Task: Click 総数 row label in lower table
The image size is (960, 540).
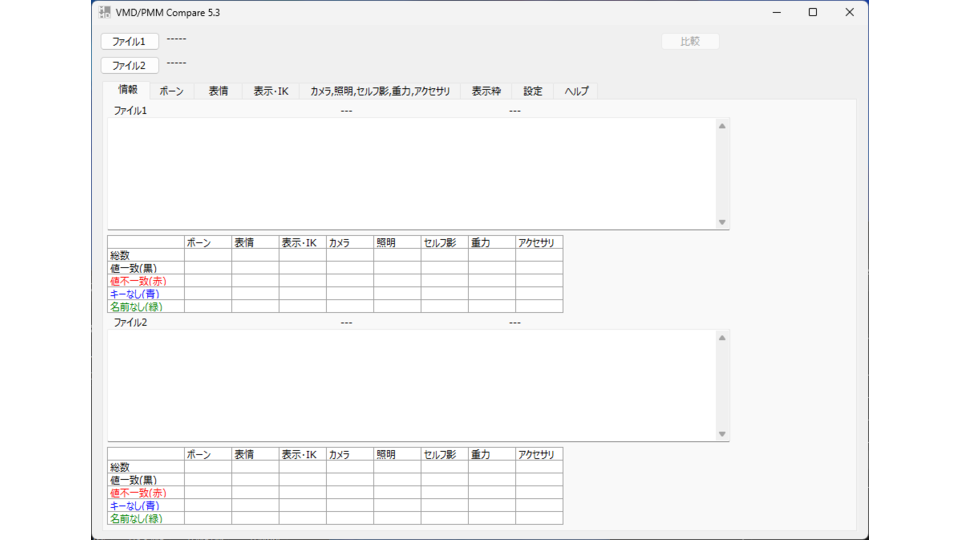Action: point(119,467)
